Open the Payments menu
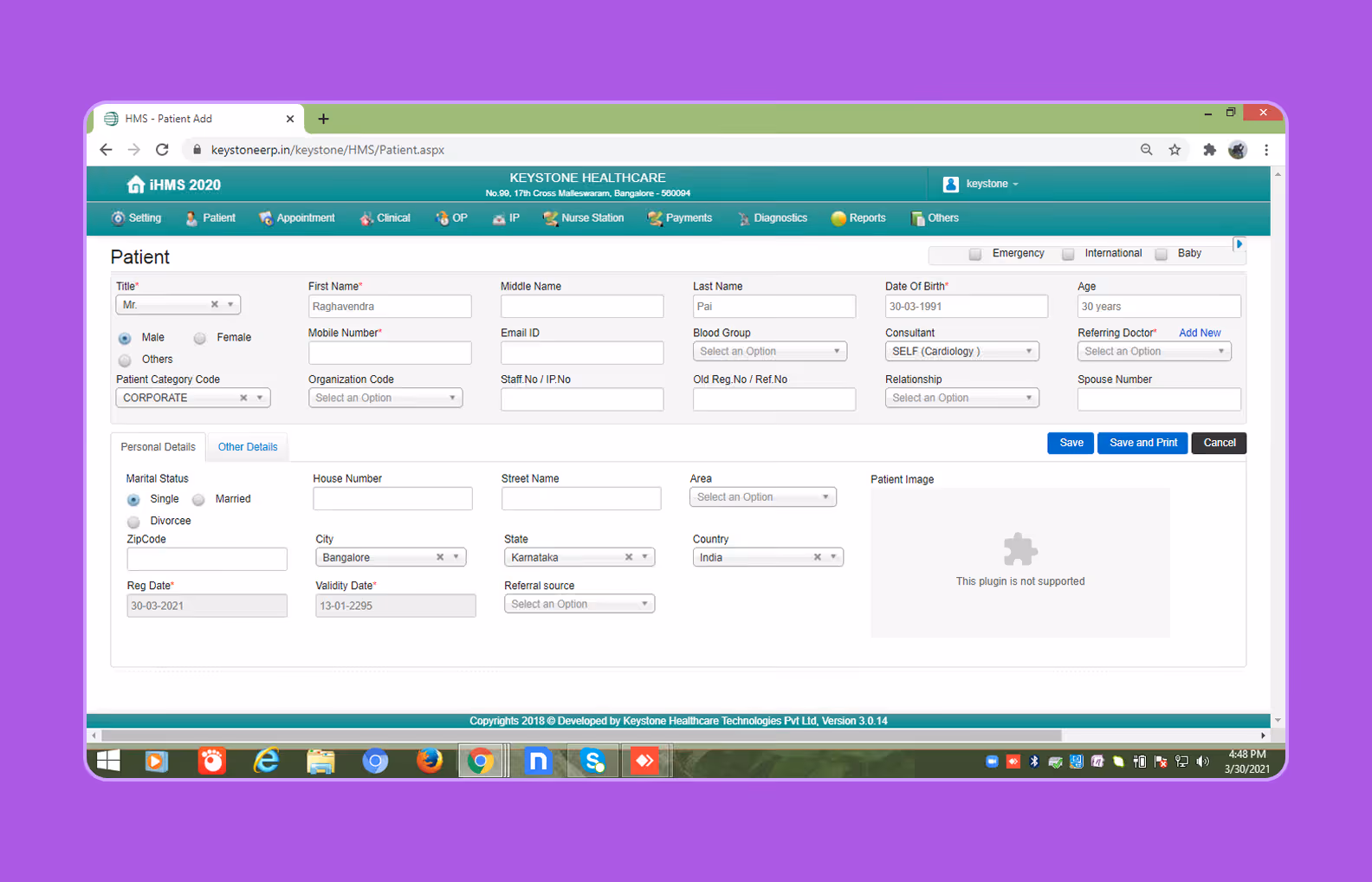Screen dimensions: 1372x882 (680, 218)
